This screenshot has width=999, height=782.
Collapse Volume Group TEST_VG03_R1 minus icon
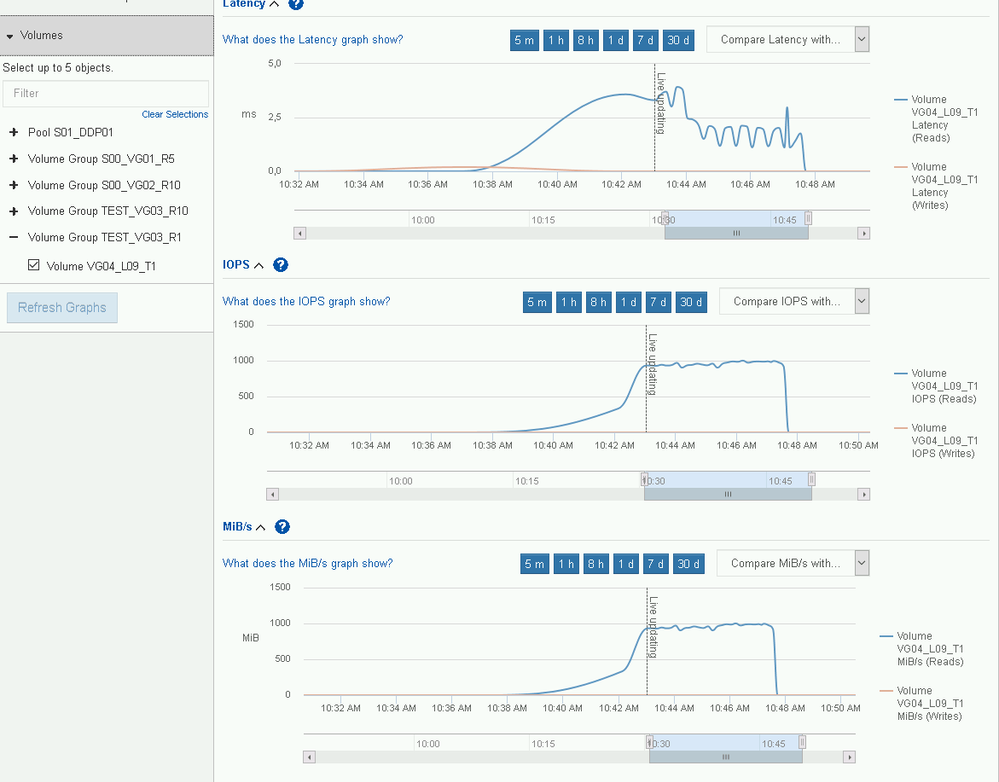(13, 237)
